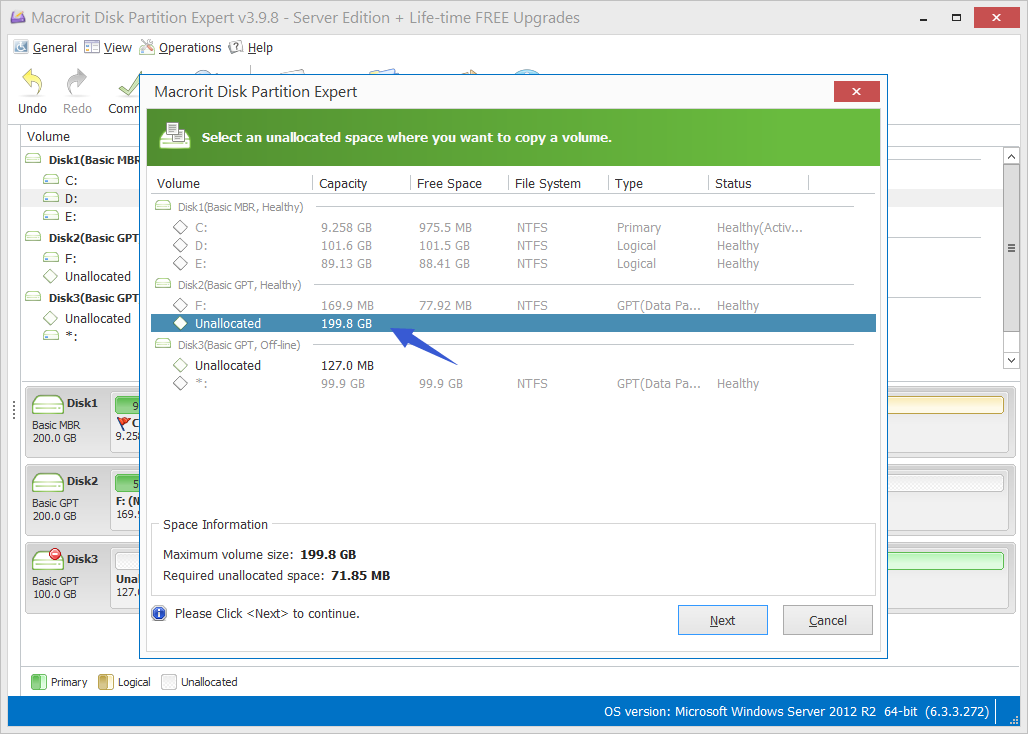The height and width of the screenshot is (734, 1028).
Task: Click the D: volume row in dialog
Action: click(x=513, y=246)
